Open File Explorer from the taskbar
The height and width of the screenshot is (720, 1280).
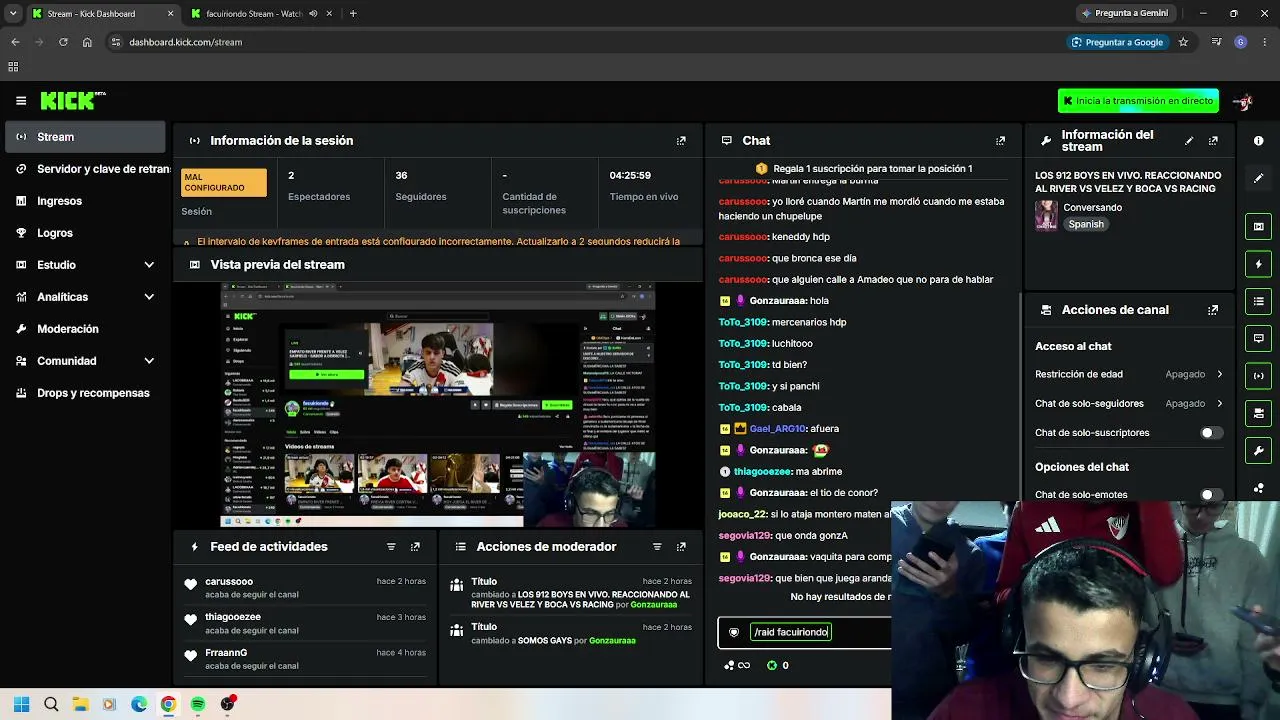point(80,704)
